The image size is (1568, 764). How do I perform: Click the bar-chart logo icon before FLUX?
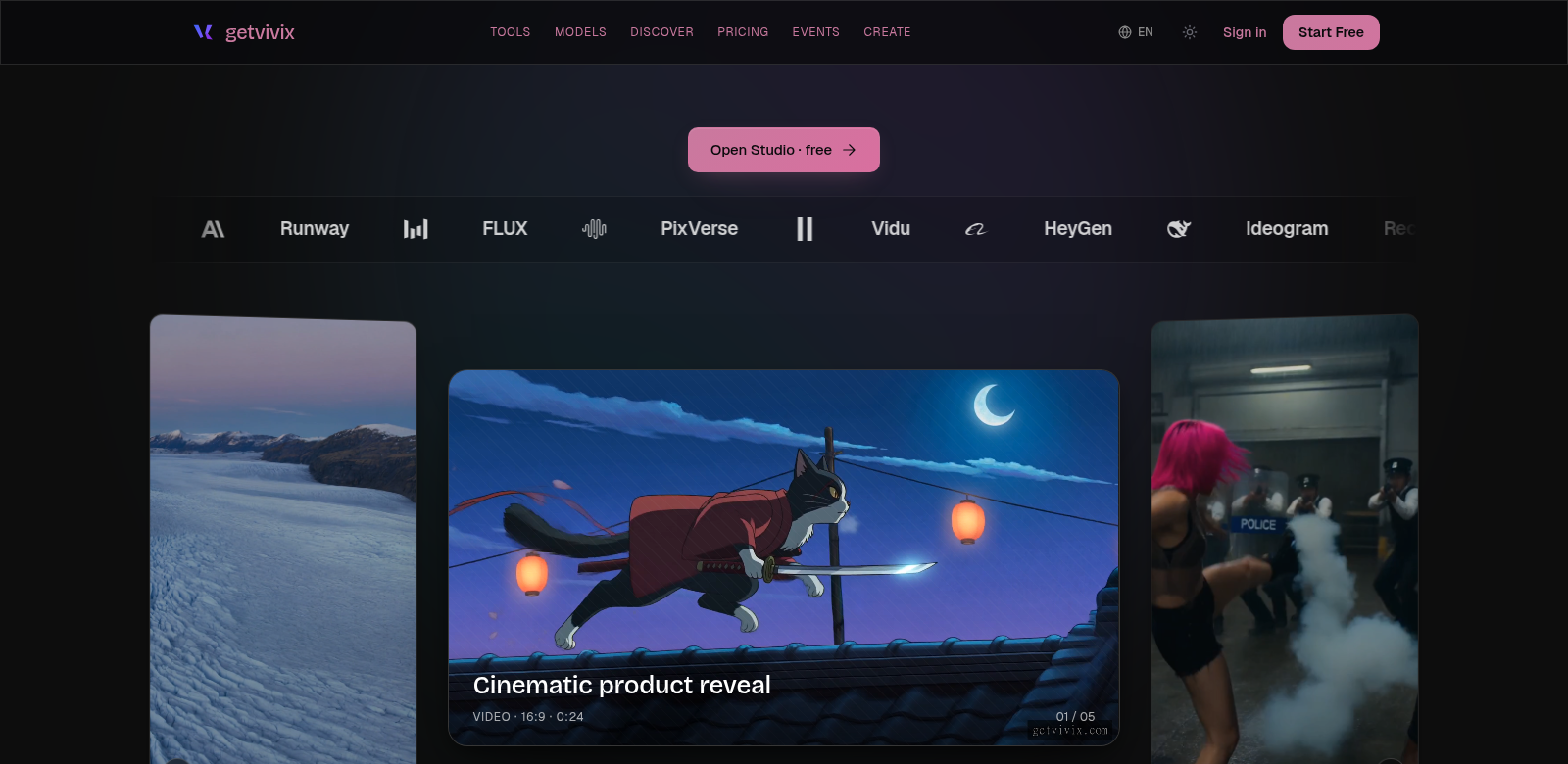point(416,229)
